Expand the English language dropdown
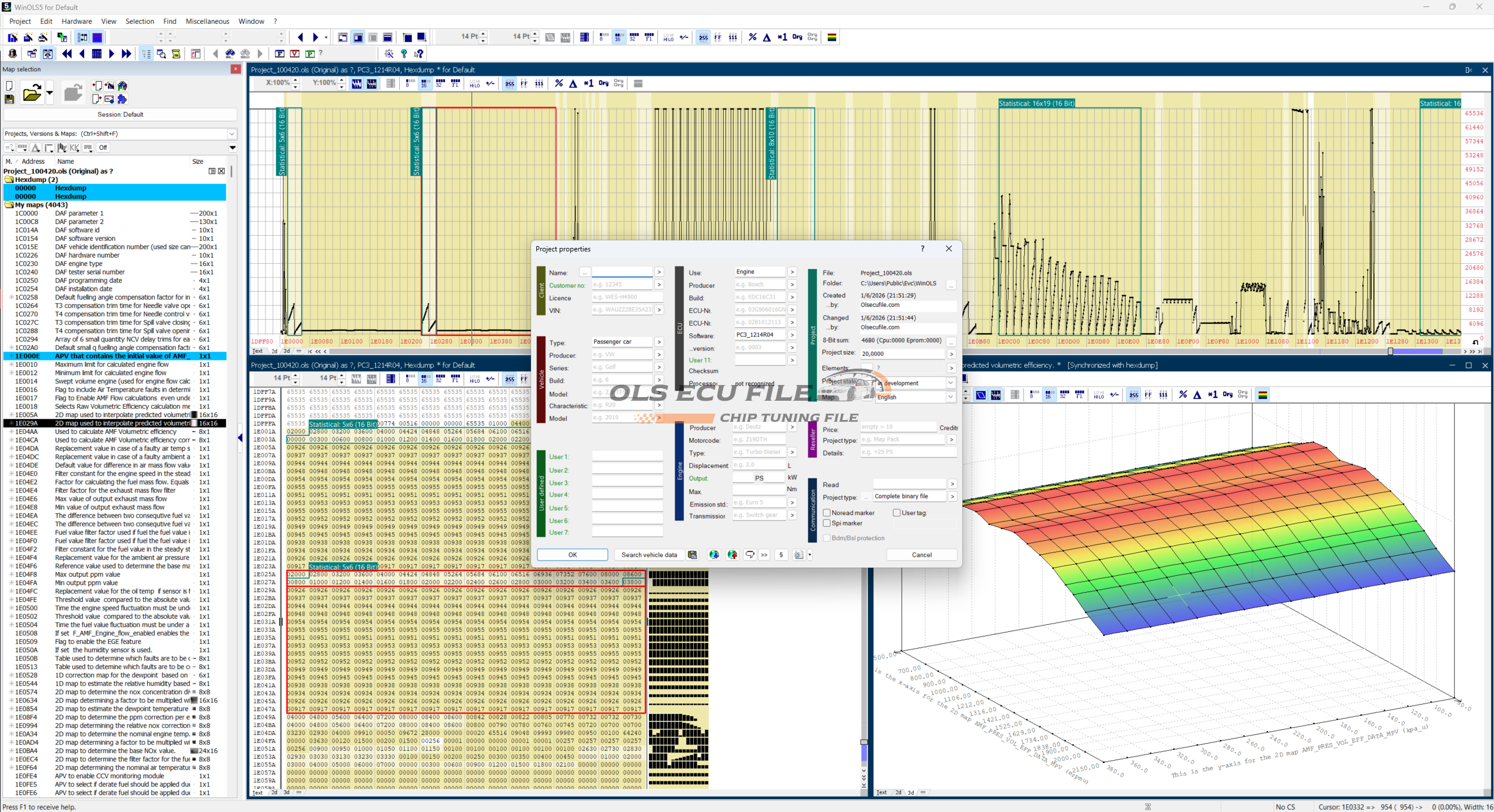 951,397
